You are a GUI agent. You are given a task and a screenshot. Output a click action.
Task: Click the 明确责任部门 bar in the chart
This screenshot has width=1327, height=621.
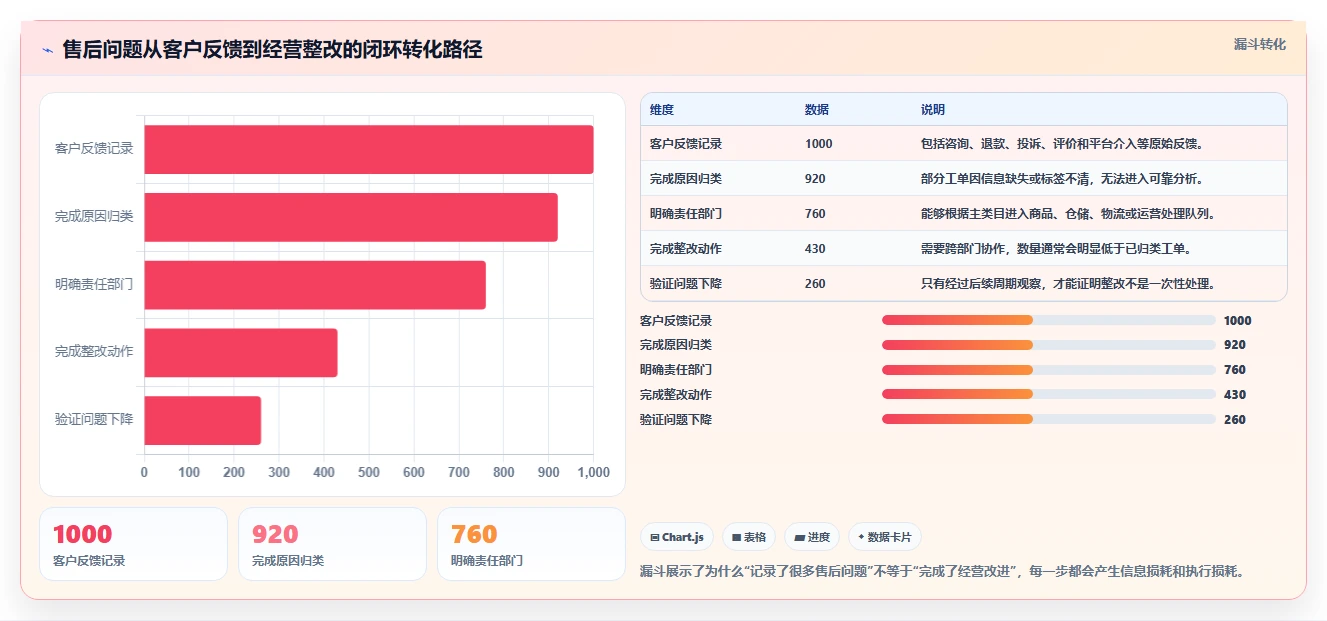pos(315,285)
